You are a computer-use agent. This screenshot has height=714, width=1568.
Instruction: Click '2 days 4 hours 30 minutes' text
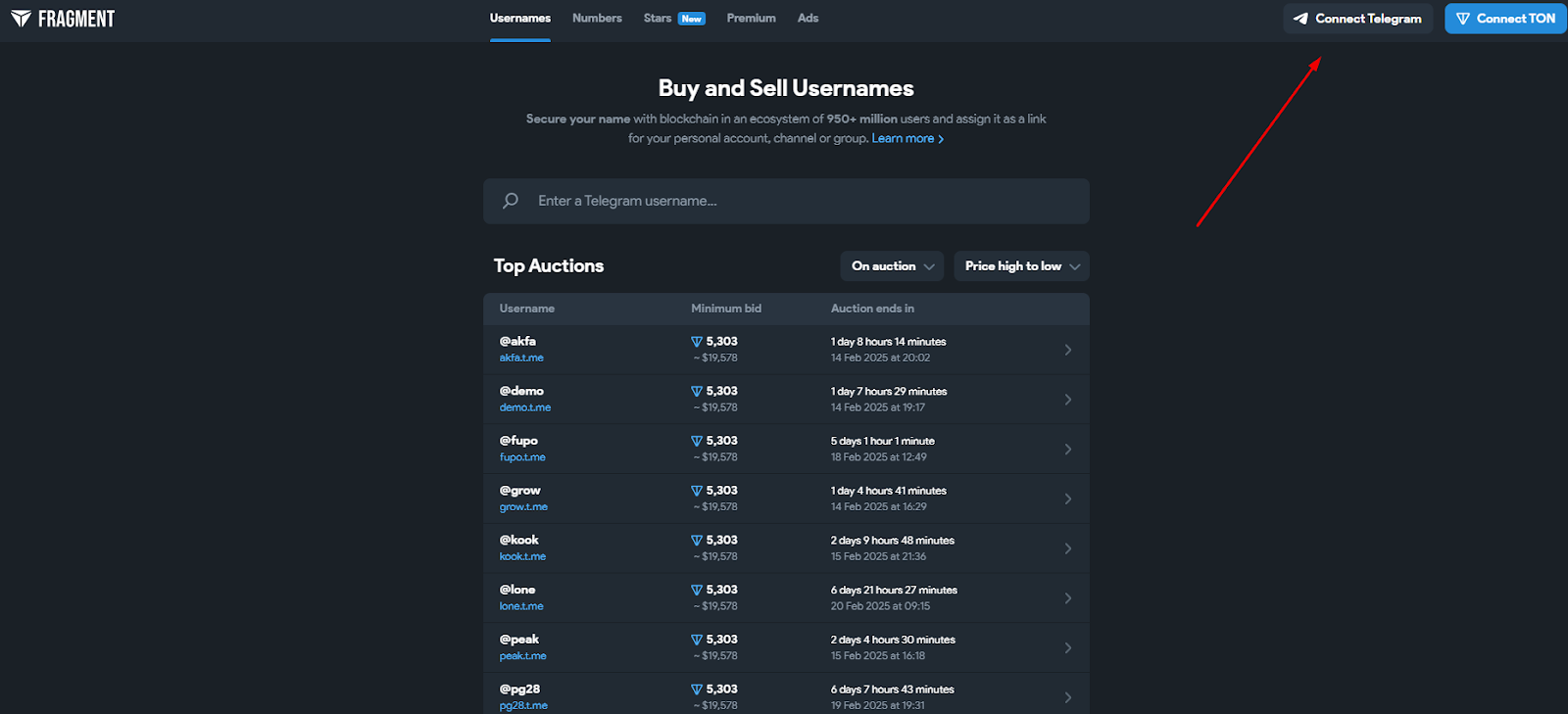pyautogui.click(x=893, y=641)
